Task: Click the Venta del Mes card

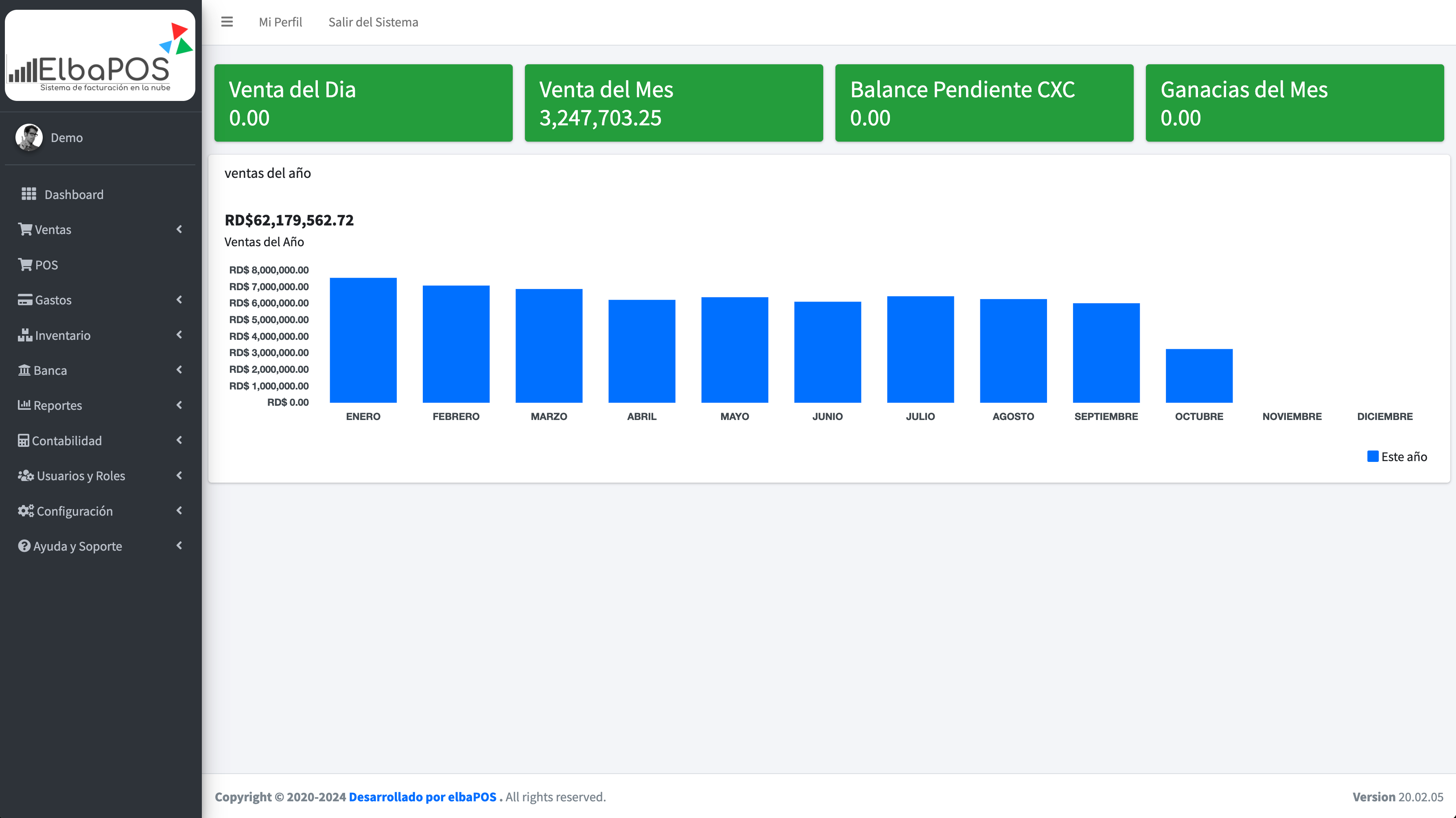Action: tap(673, 103)
